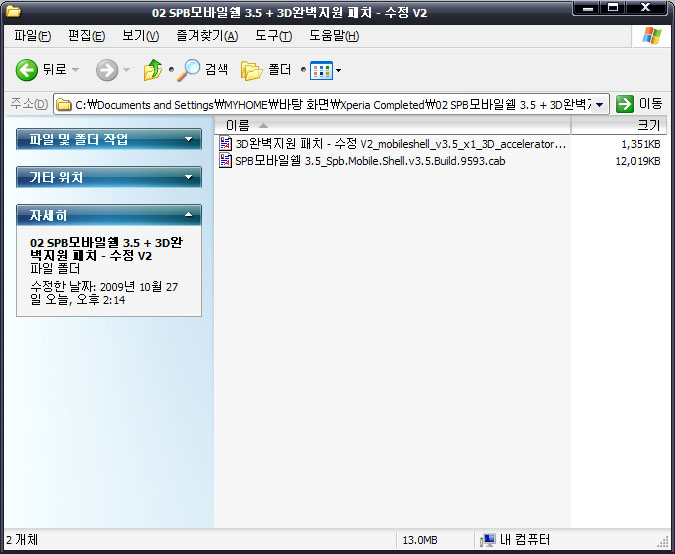Open the Search (검색) magnifier tool
The image size is (675, 554).
[x=189, y=70]
